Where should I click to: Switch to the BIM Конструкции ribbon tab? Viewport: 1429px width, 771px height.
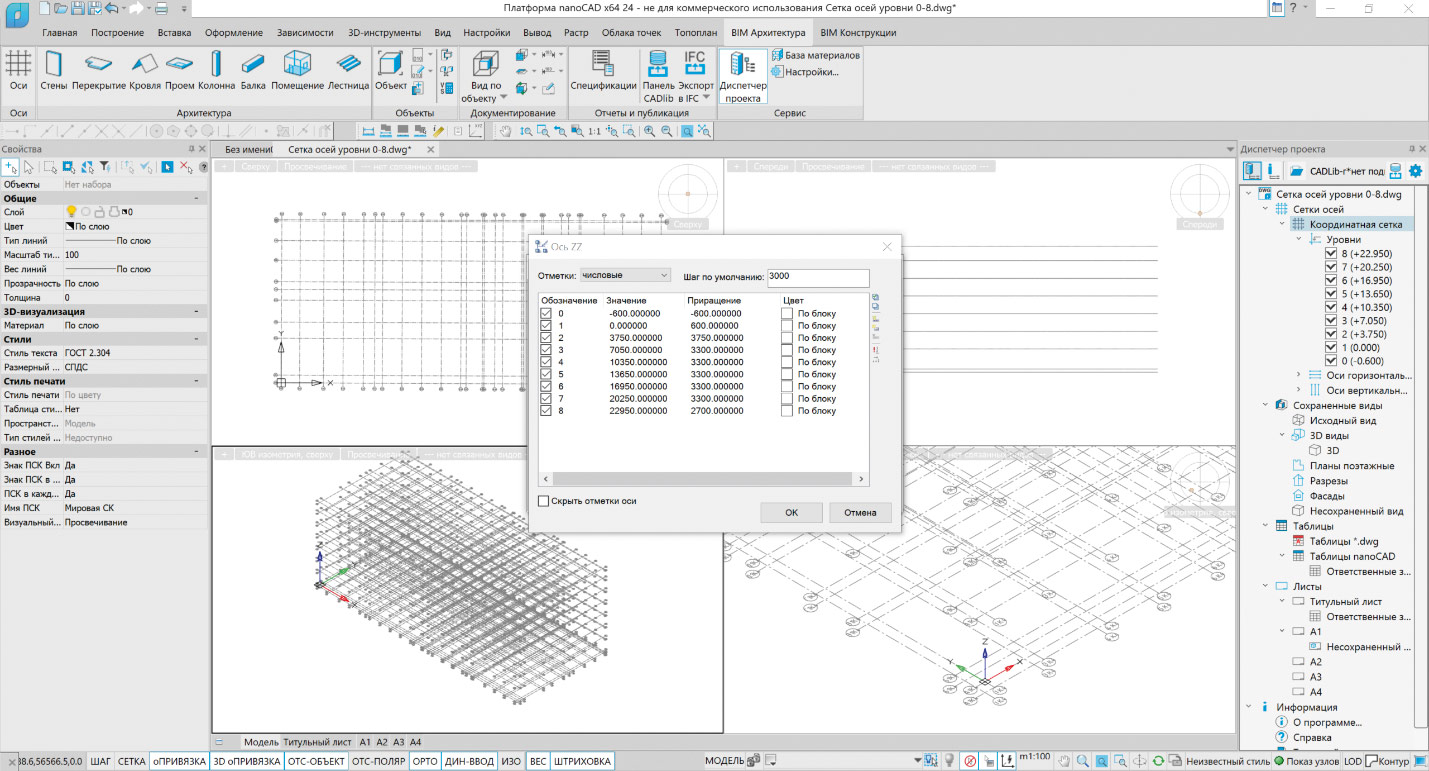pos(858,33)
